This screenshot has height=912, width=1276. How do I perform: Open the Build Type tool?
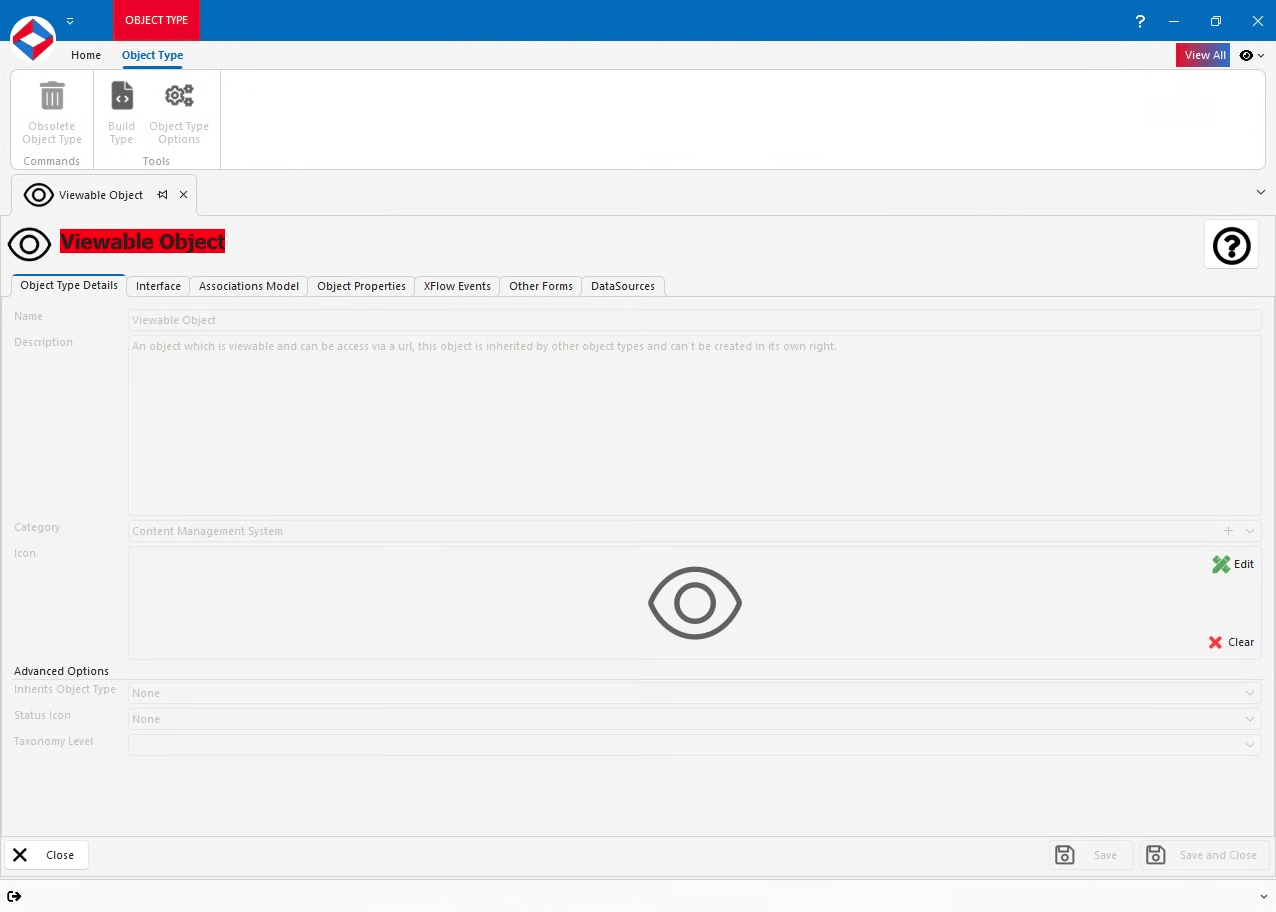click(121, 95)
